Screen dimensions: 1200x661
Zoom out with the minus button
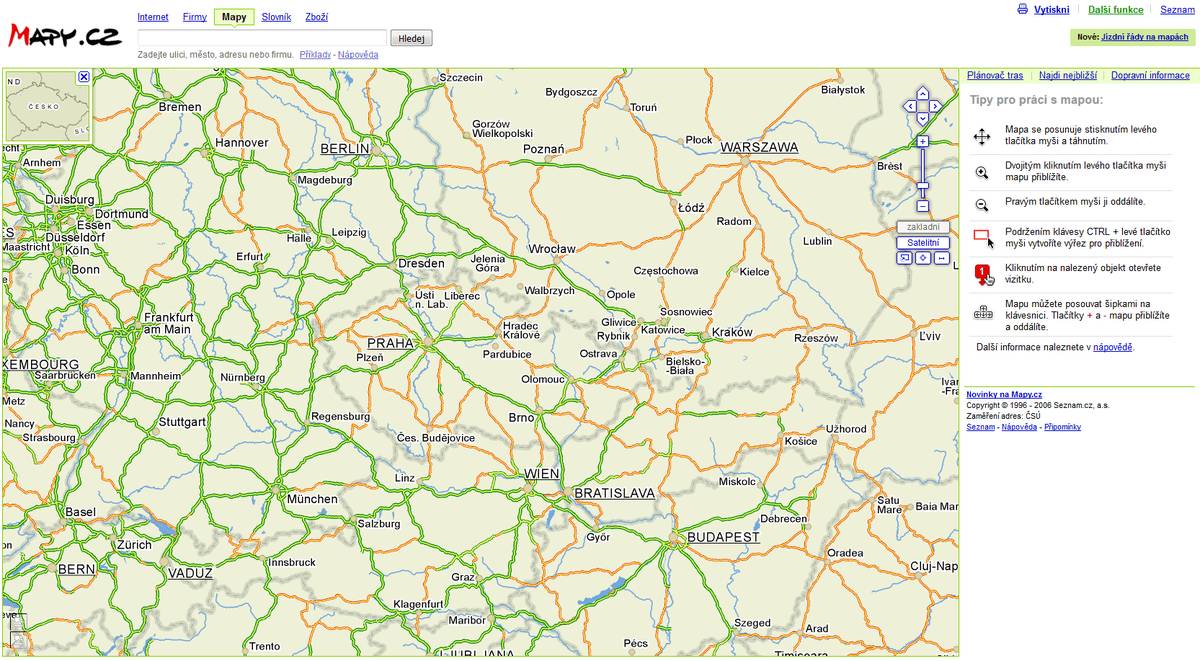click(923, 206)
